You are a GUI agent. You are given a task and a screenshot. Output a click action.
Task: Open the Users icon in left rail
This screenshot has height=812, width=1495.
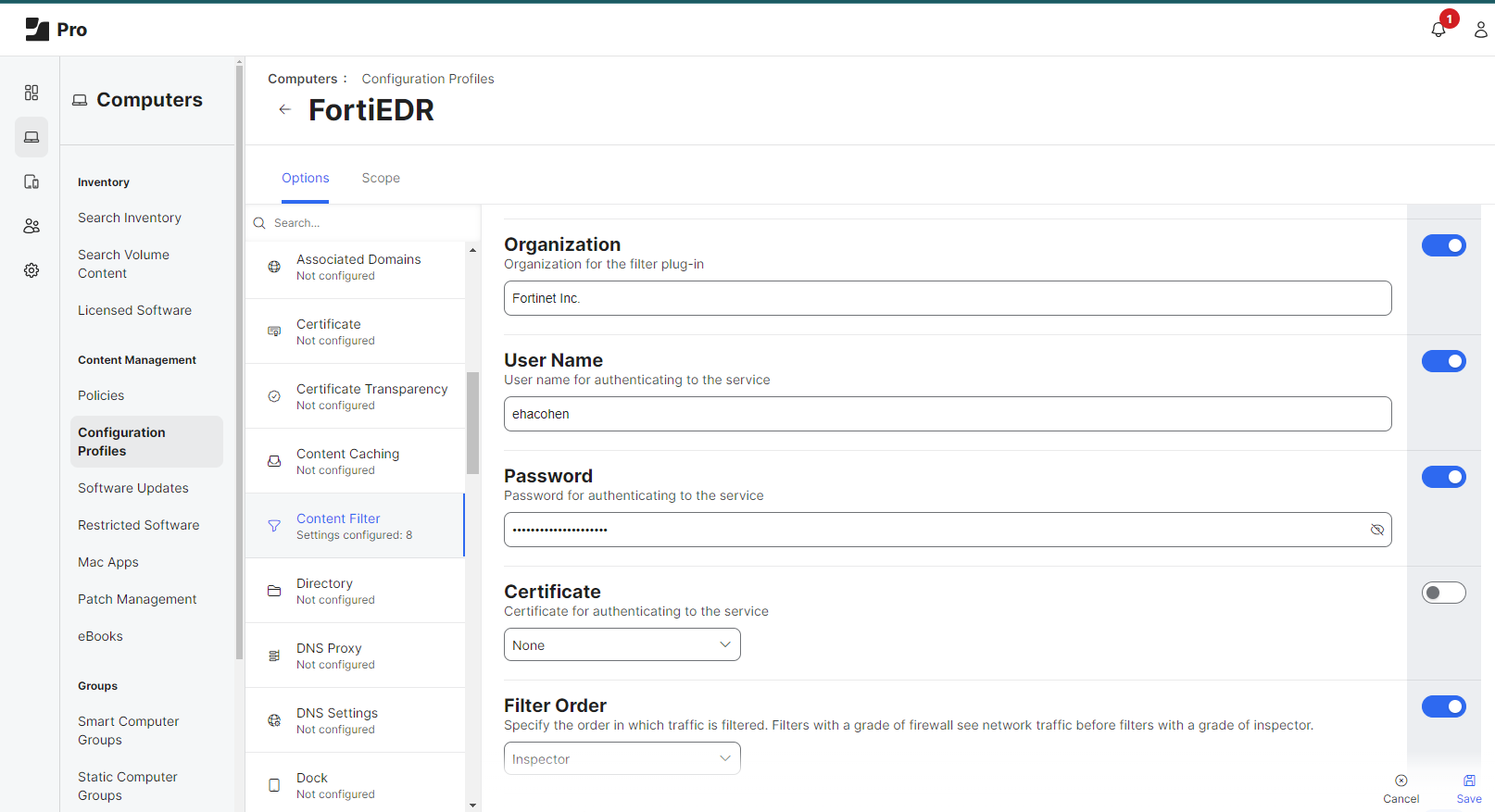pyautogui.click(x=31, y=226)
